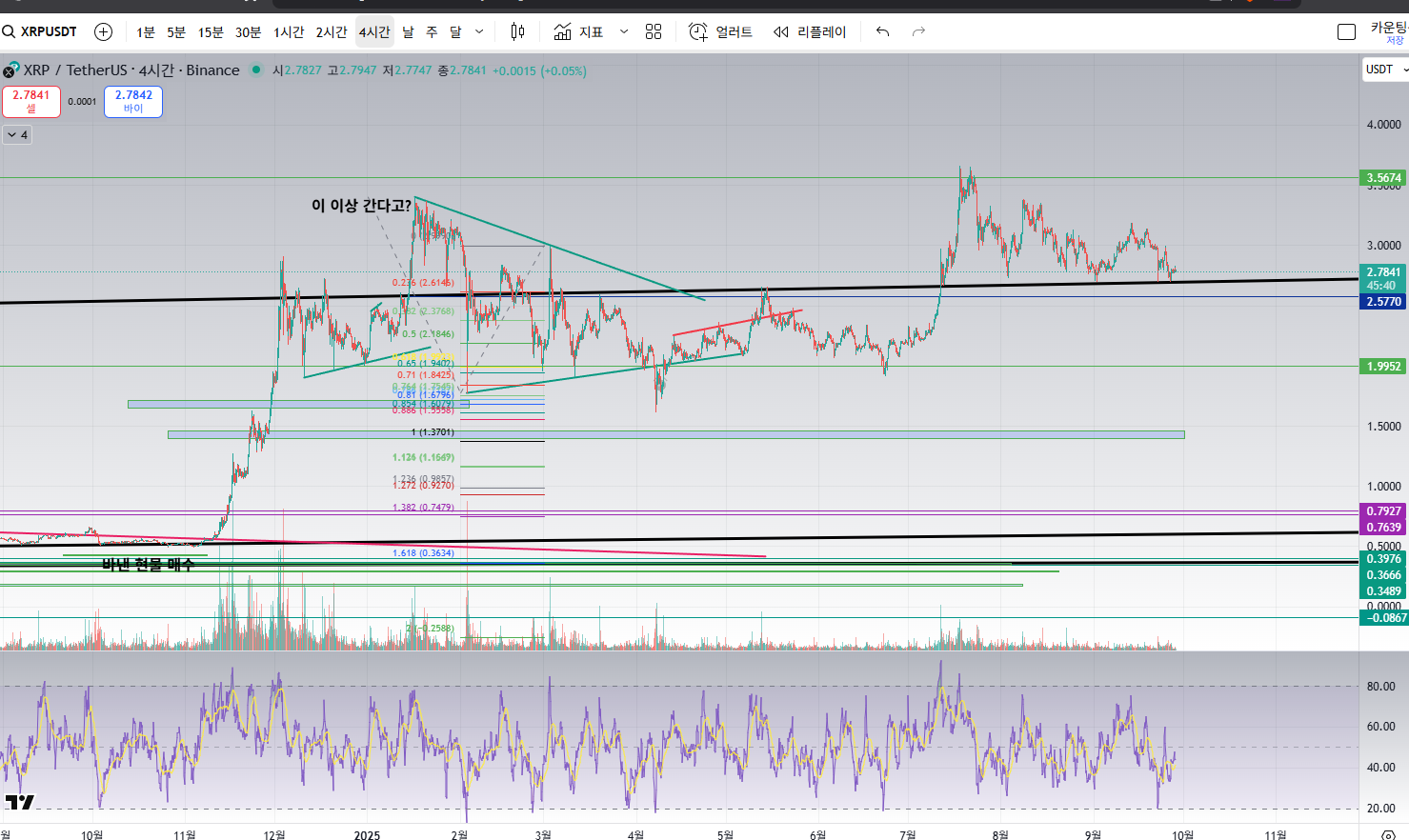
Task: Click the 4.0000 price scale value
Action: click(1383, 125)
